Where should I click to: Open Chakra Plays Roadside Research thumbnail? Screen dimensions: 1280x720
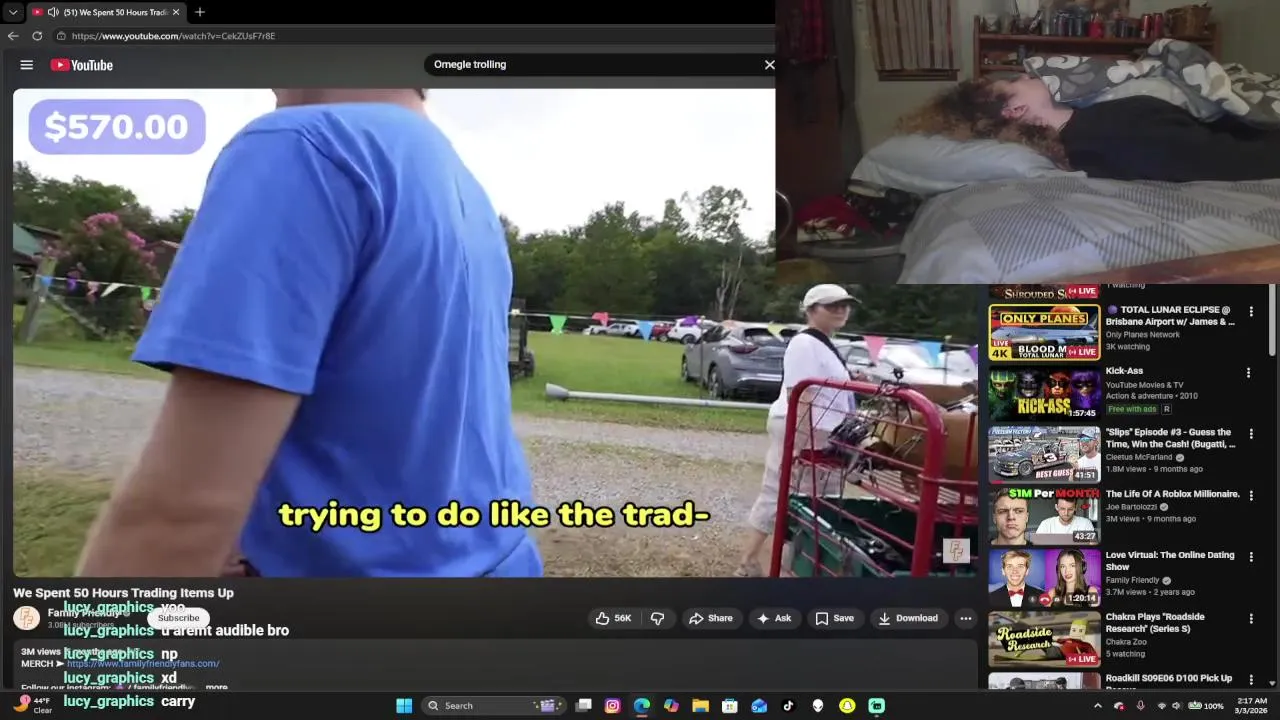tap(1044, 639)
